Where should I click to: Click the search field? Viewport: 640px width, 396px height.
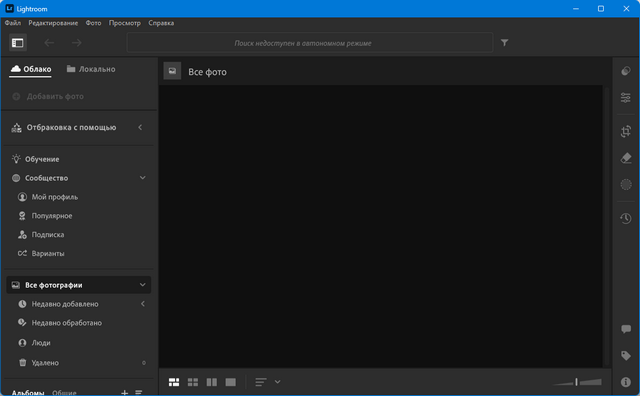coord(310,43)
